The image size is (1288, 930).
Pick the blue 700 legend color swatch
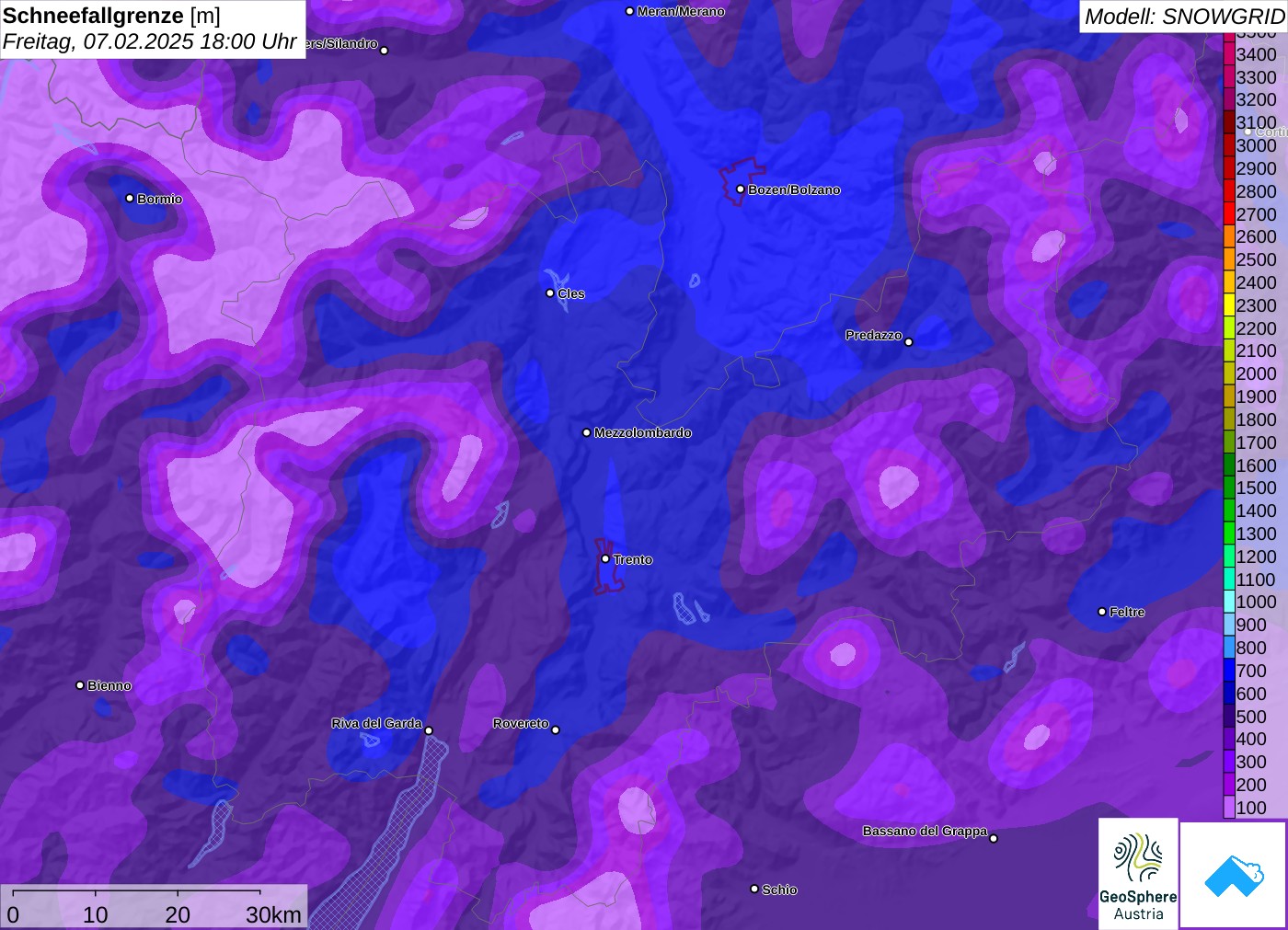point(1229,671)
